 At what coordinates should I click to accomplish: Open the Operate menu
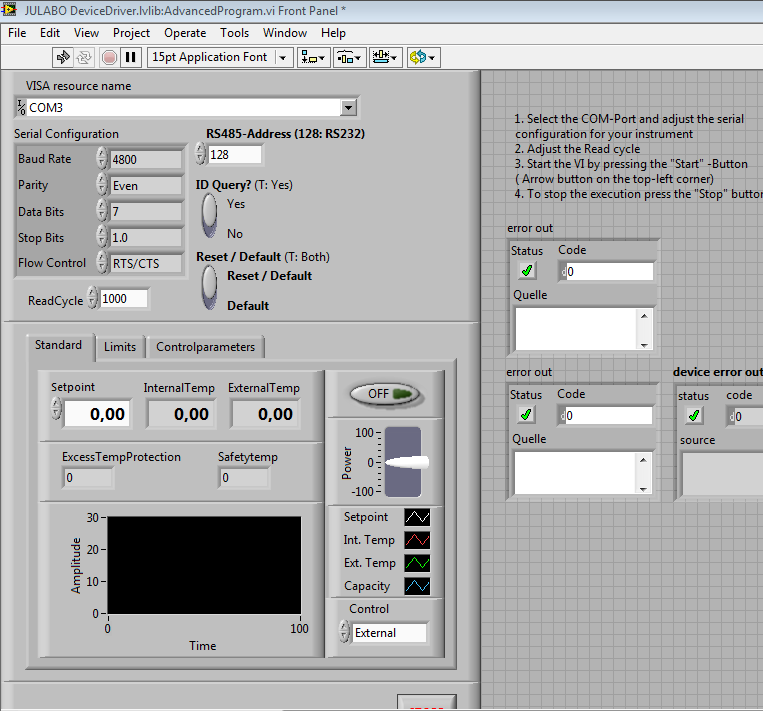point(184,33)
